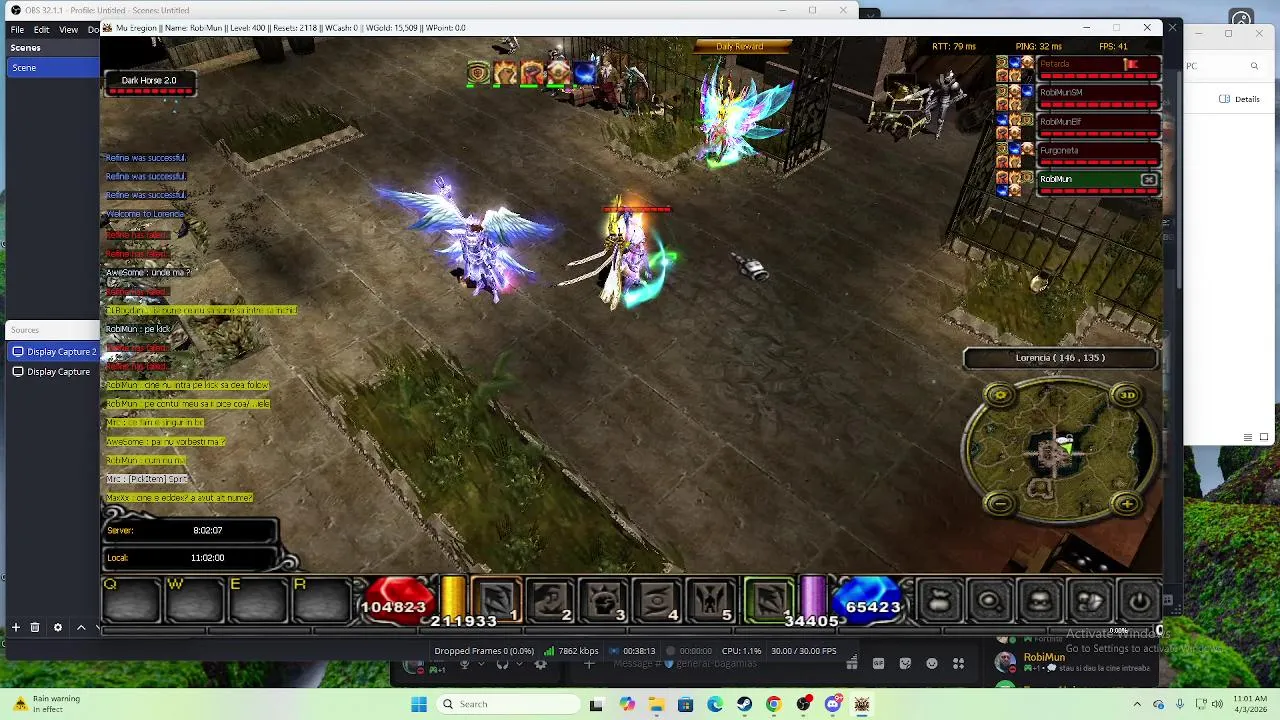Select skill slot 5 in hotbar
This screenshot has width=1280, height=720.
pos(711,601)
